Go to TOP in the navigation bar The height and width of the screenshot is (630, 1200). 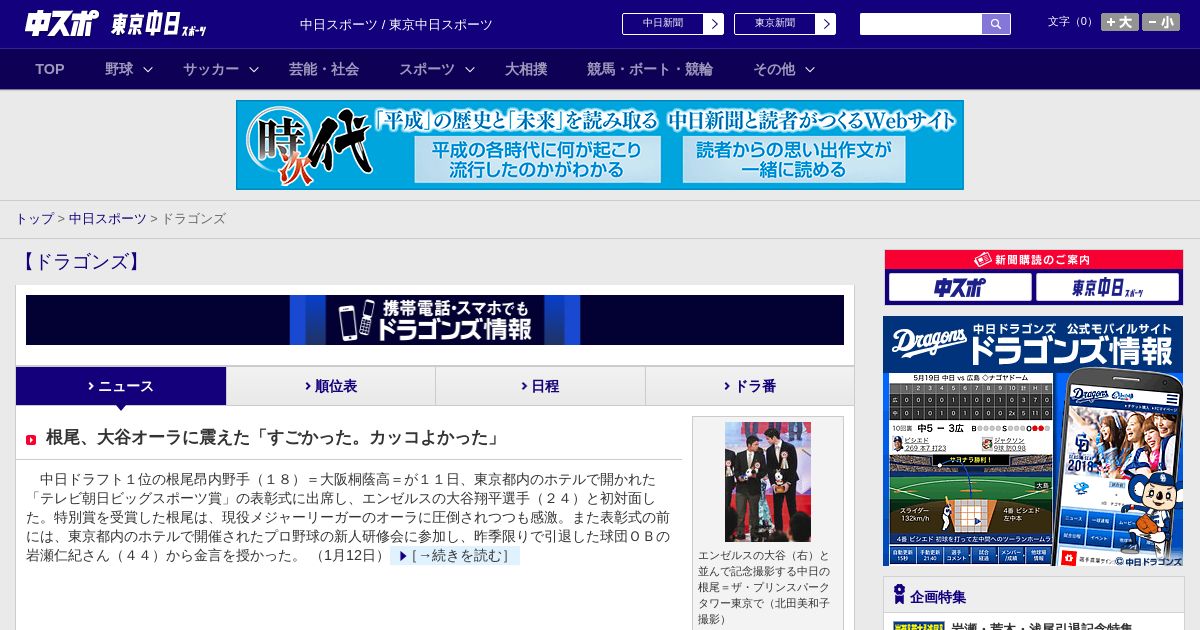click(x=50, y=69)
